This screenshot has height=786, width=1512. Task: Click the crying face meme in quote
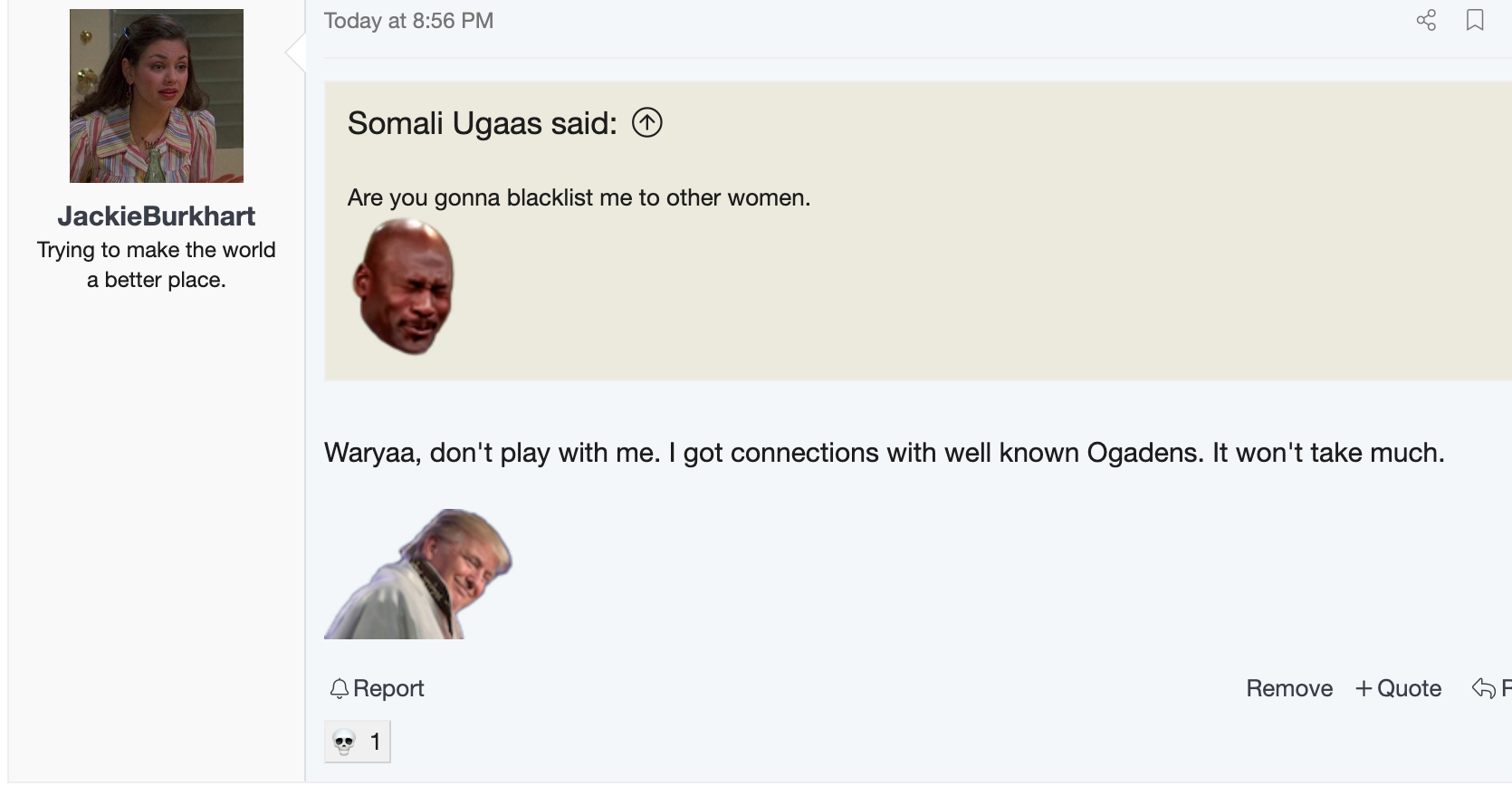point(403,286)
